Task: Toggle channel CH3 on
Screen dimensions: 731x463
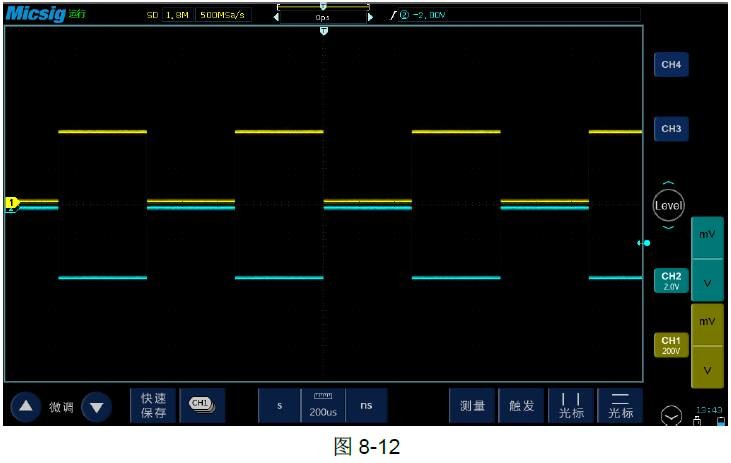Action: pos(670,129)
